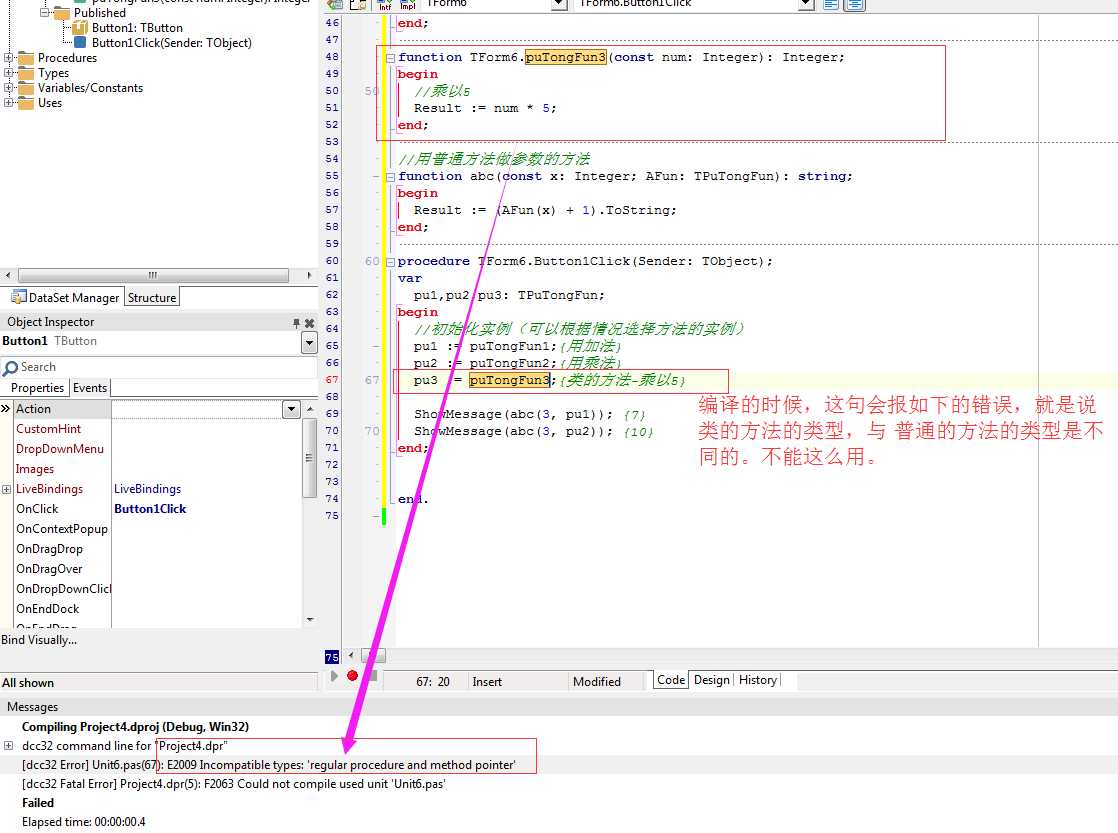Image resolution: width=1118 pixels, height=833 pixels.
Task: Click the DataSet Manager tab icon
Action: click(x=19, y=297)
